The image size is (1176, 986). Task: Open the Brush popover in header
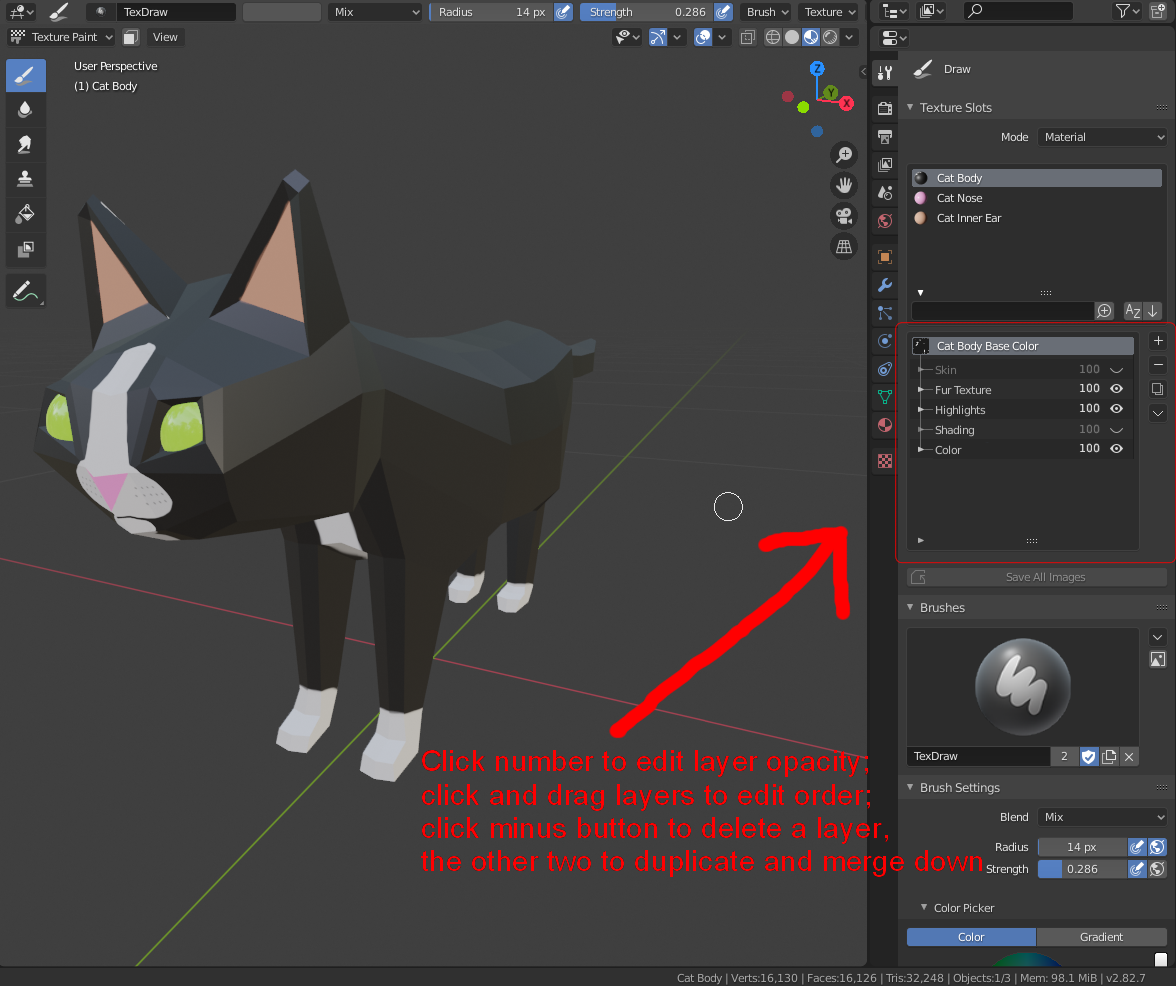[768, 12]
